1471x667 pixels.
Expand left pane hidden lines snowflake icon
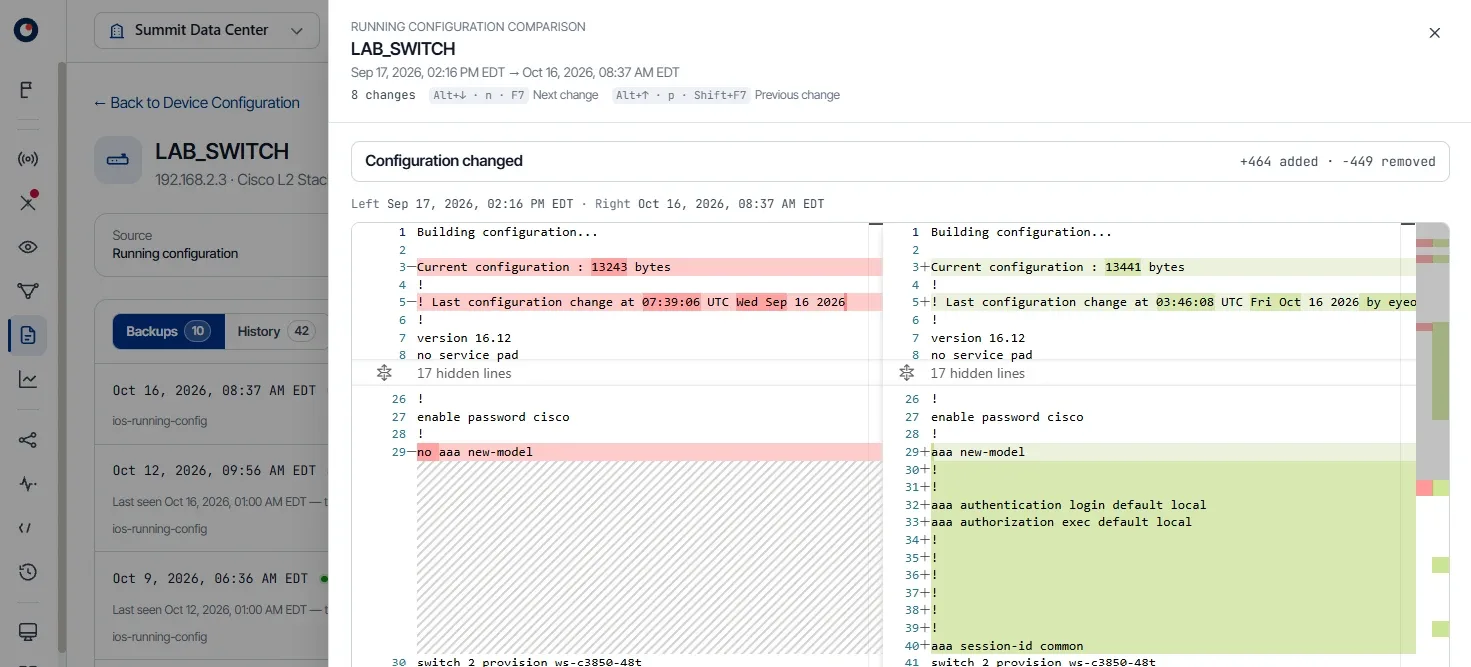pyautogui.click(x=384, y=373)
